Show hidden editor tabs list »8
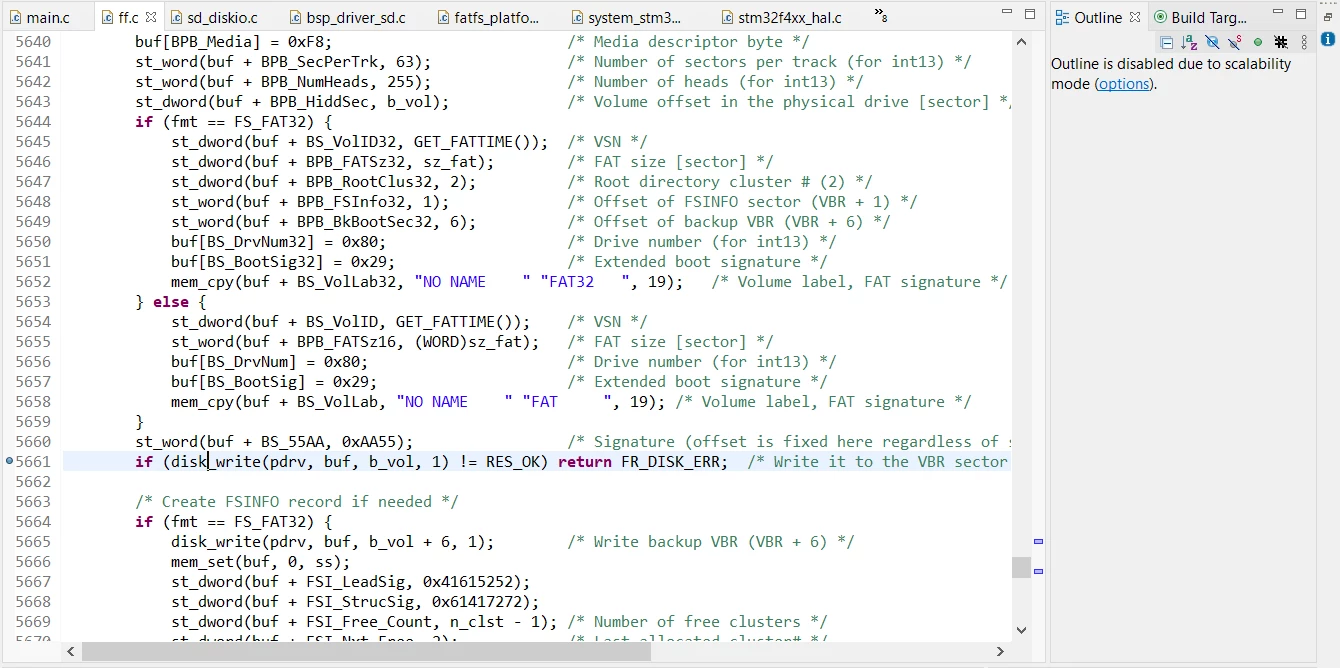The height and width of the screenshot is (668, 1340). point(881,16)
